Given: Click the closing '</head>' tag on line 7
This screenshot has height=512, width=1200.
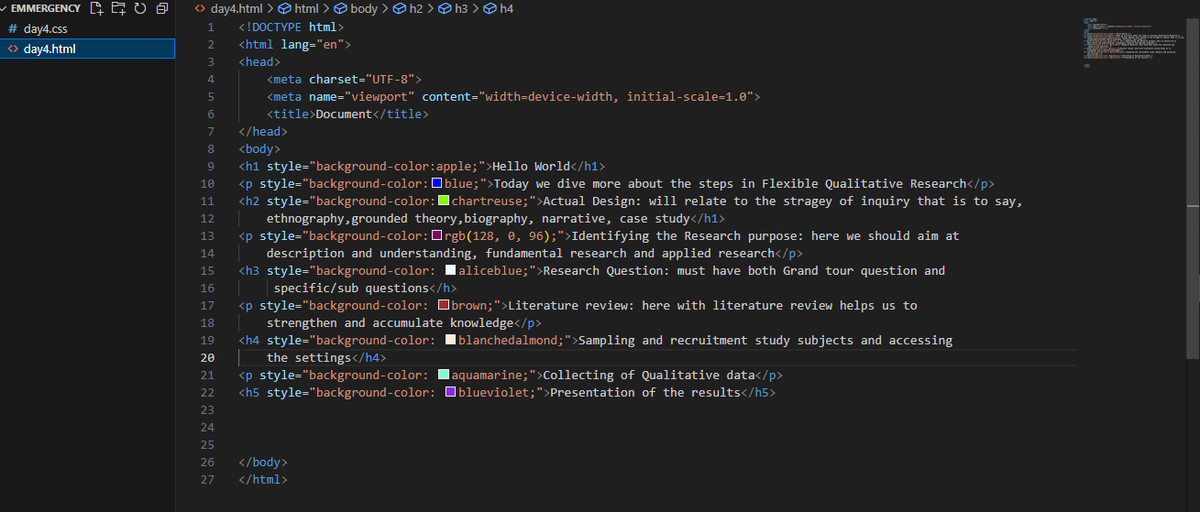Looking at the screenshot, I should (x=263, y=131).
